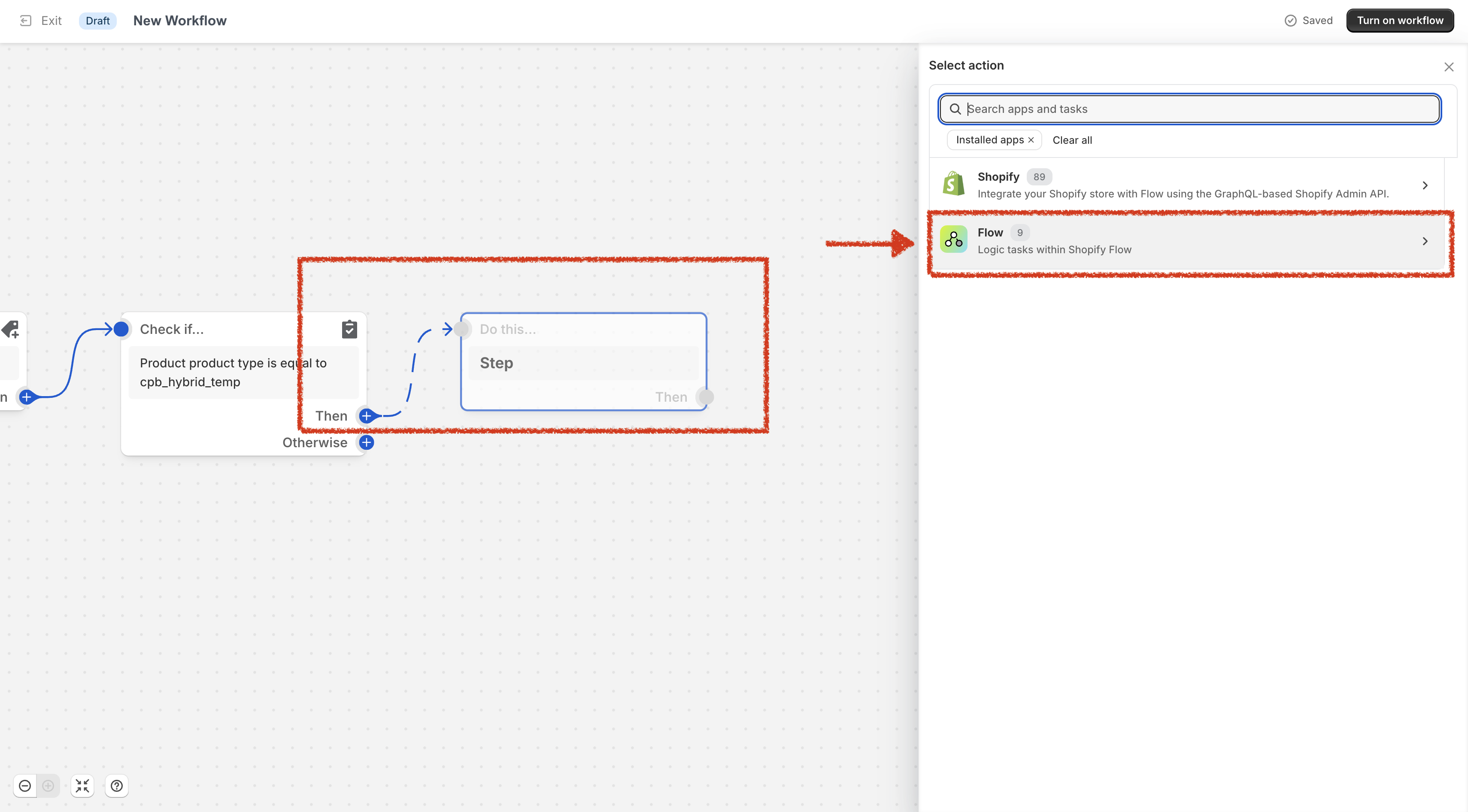
Task: Click the Installed apps filter label
Action: tap(989, 140)
